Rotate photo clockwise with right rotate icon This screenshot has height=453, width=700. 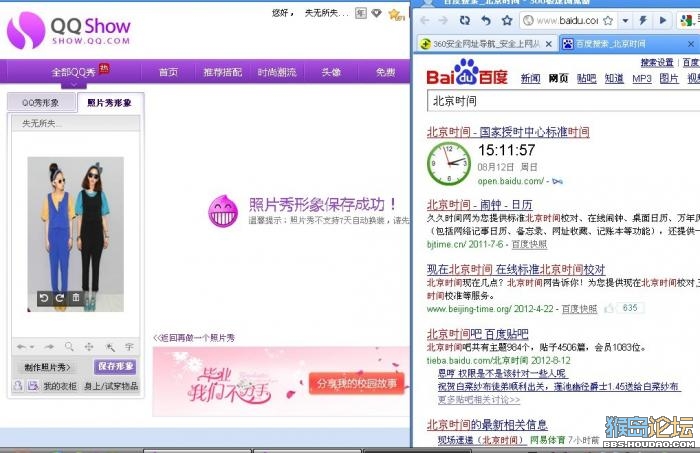tap(60, 298)
